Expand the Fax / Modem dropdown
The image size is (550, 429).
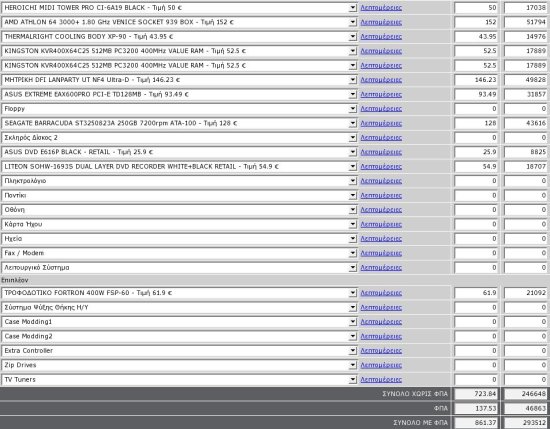(x=179, y=253)
